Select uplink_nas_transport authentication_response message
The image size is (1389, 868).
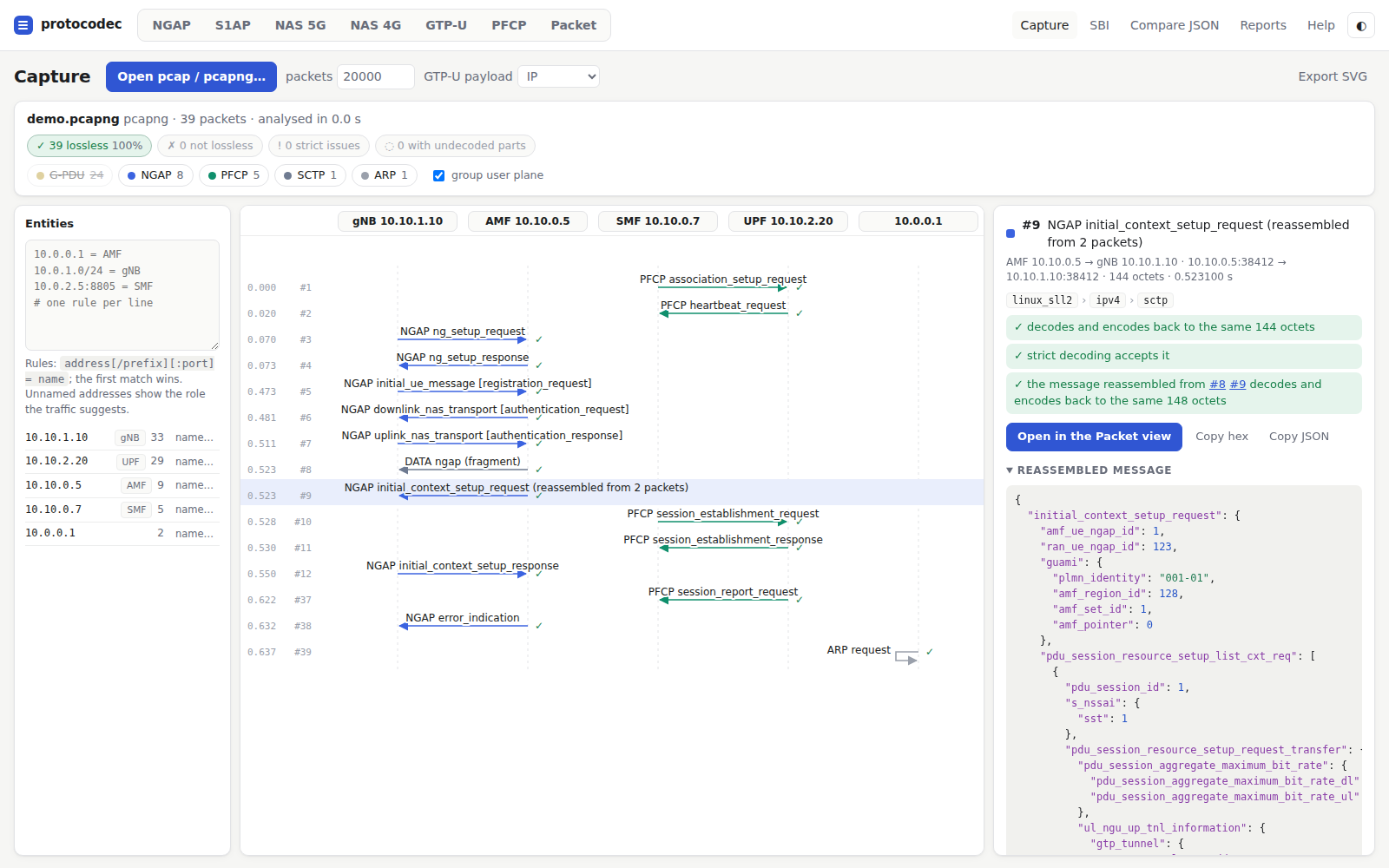click(x=483, y=436)
